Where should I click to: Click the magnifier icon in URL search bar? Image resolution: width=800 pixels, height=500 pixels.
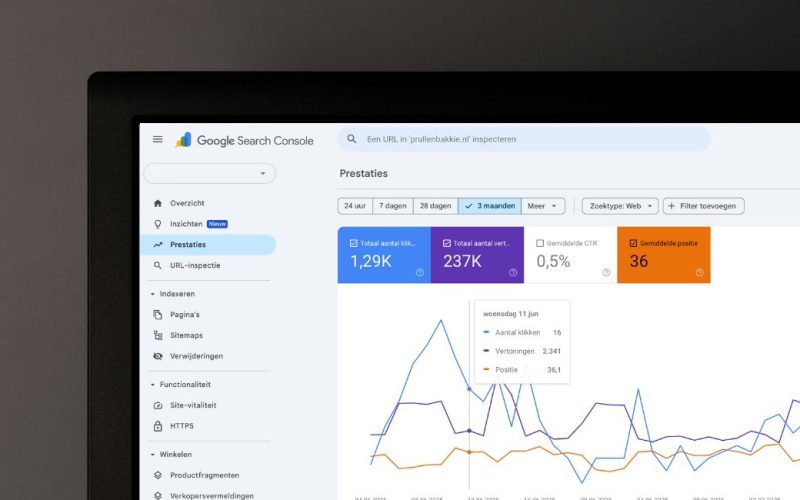(352, 139)
